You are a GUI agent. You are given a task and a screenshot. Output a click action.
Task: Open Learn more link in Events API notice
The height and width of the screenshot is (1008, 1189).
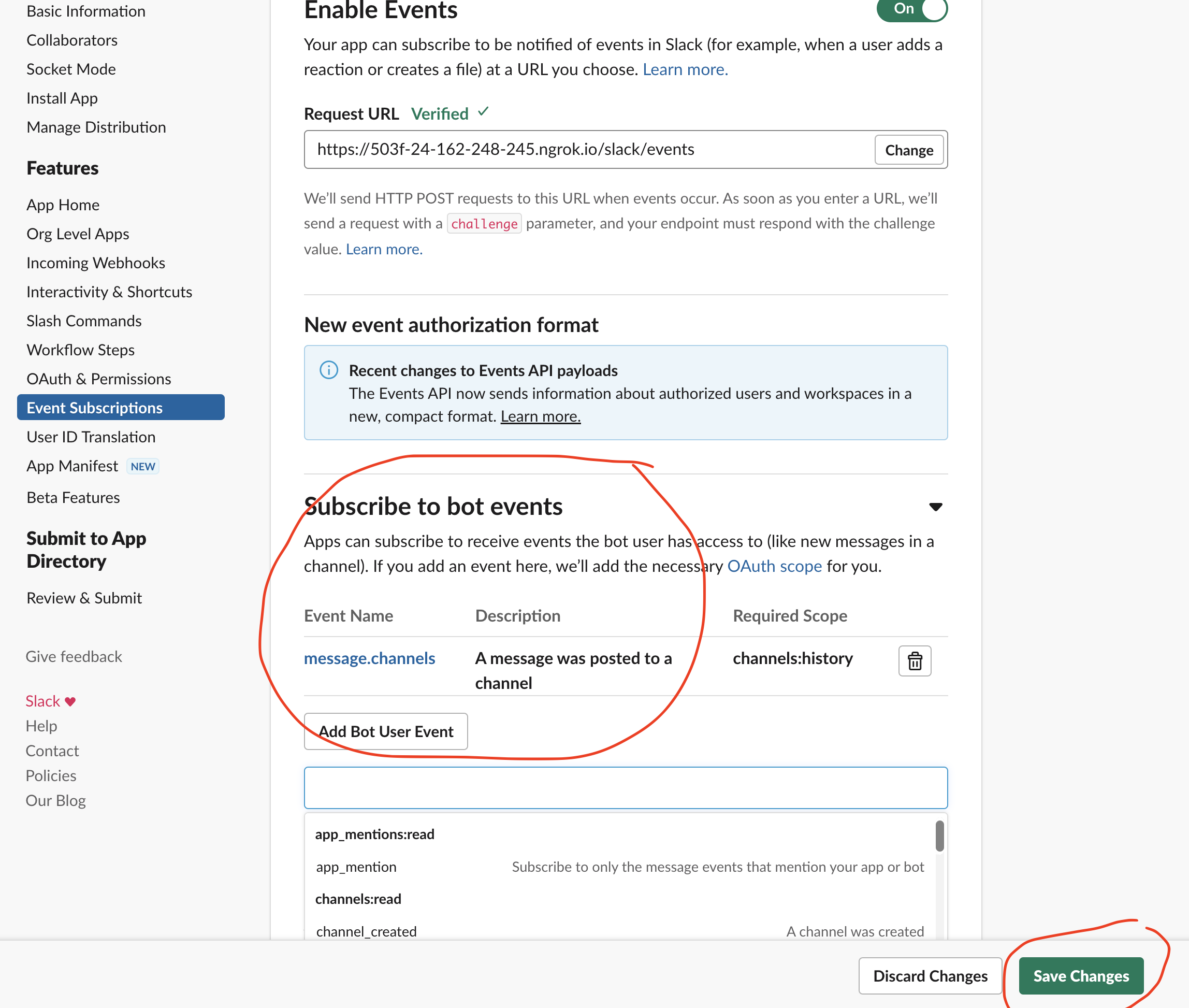click(x=541, y=416)
